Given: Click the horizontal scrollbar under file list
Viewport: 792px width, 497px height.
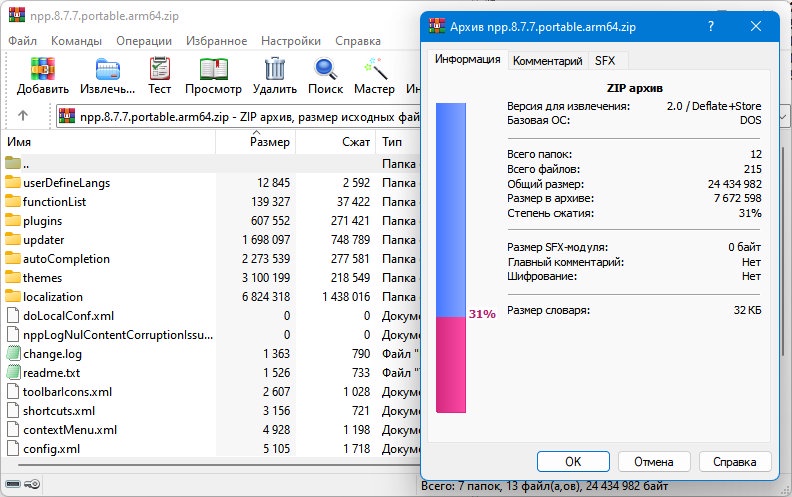Looking at the screenshot, I should pos(219,465).
